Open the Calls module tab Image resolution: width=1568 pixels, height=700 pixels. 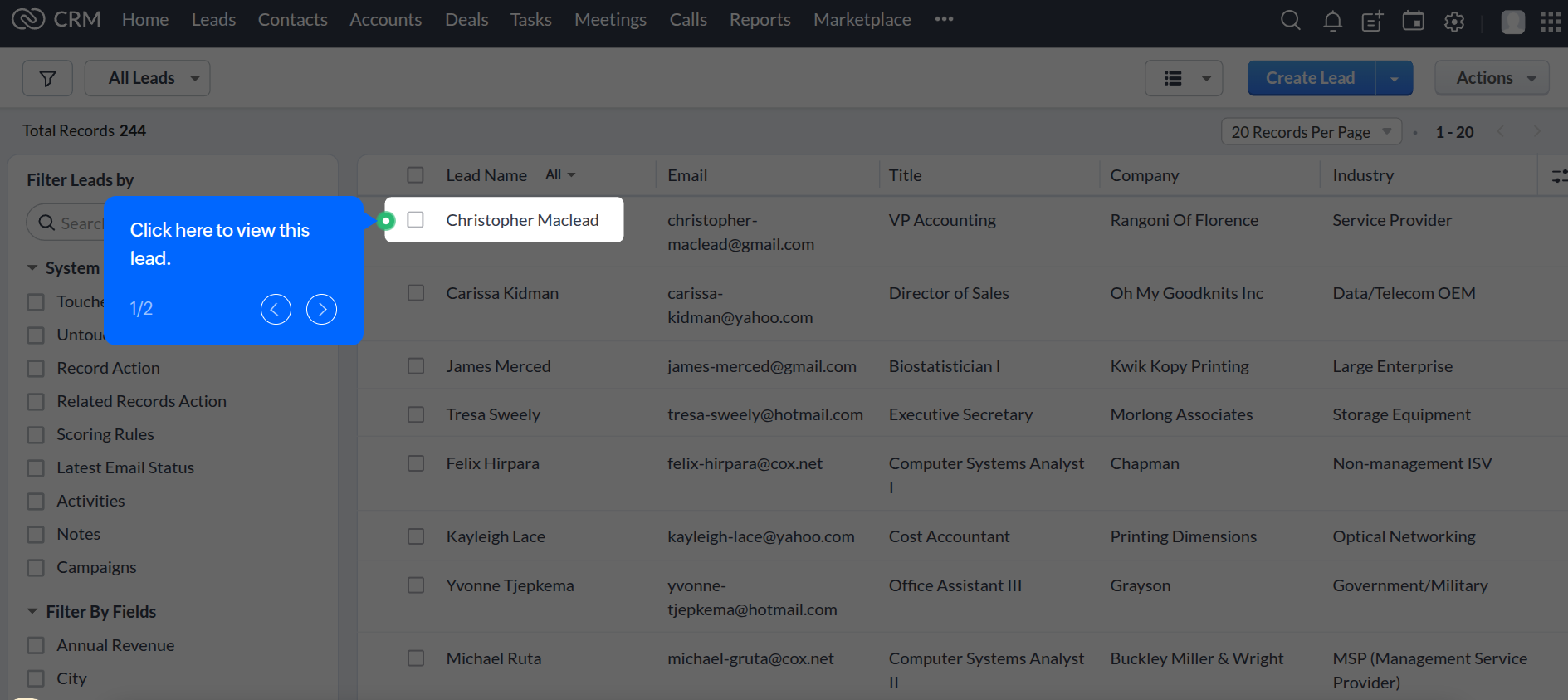click(688, 19)
